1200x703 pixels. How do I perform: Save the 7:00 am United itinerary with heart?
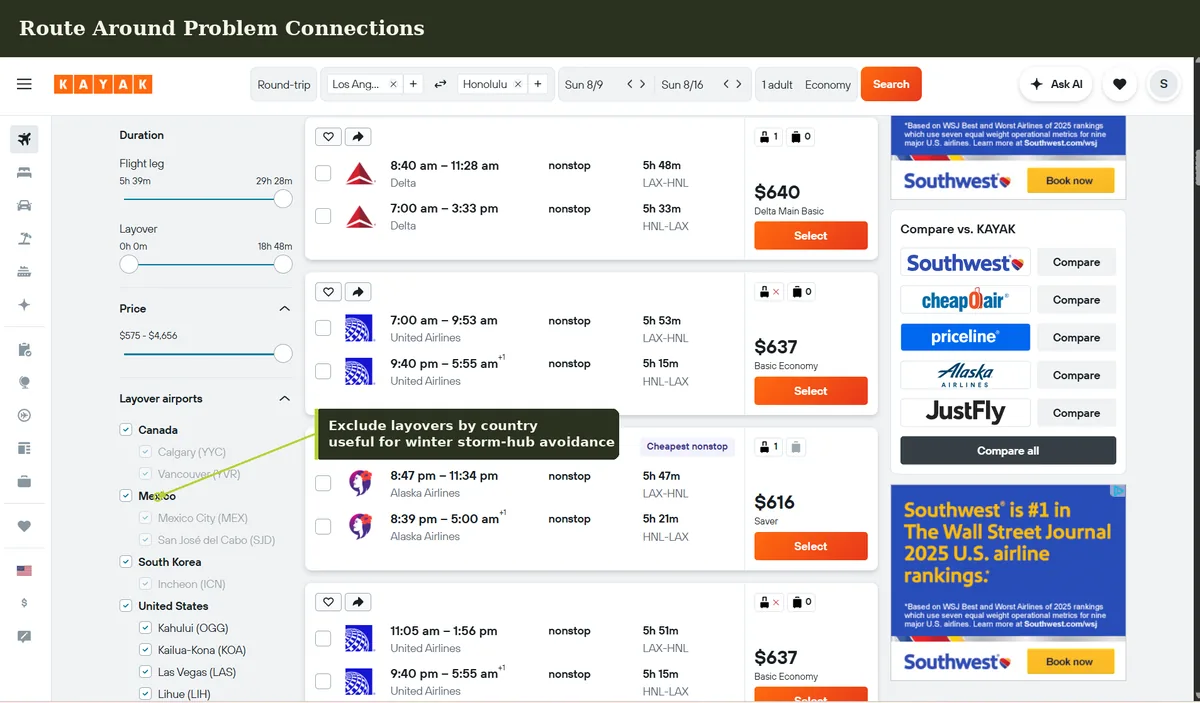328,292
